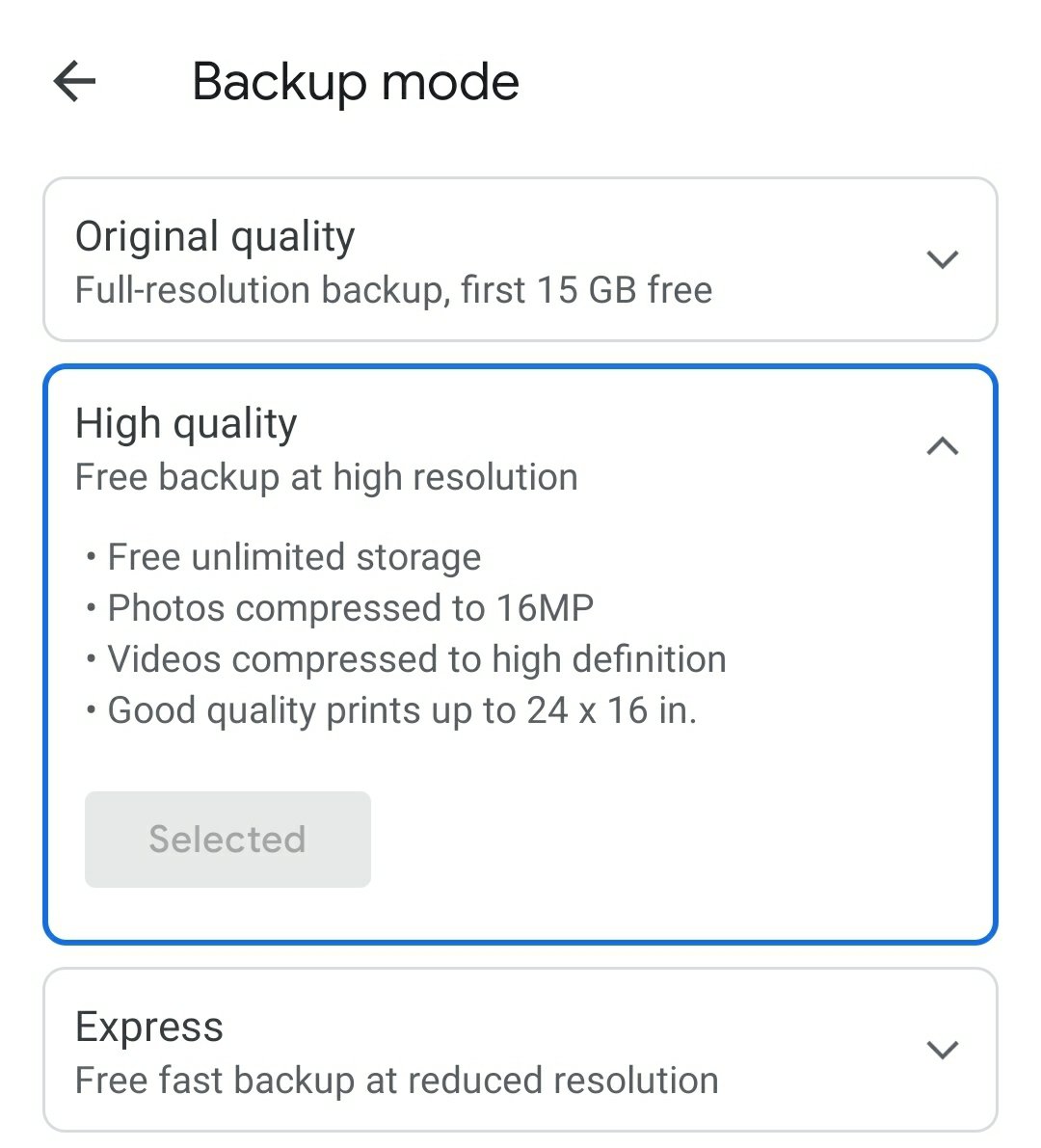
Task: Click the "Photos compressed to 16MP" line
Action: point(350,608)
